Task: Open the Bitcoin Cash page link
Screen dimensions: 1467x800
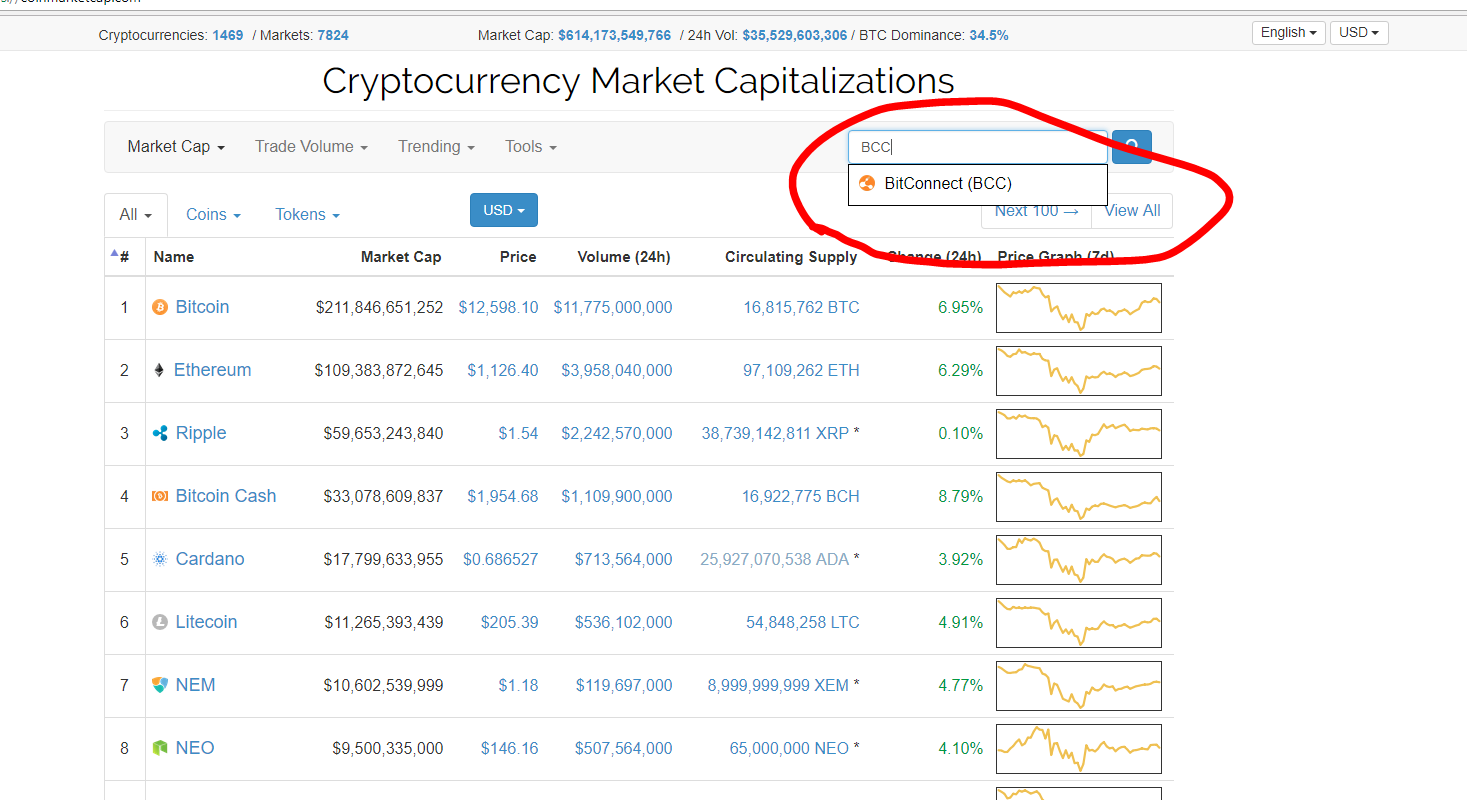Action: [x=226, y=496]
